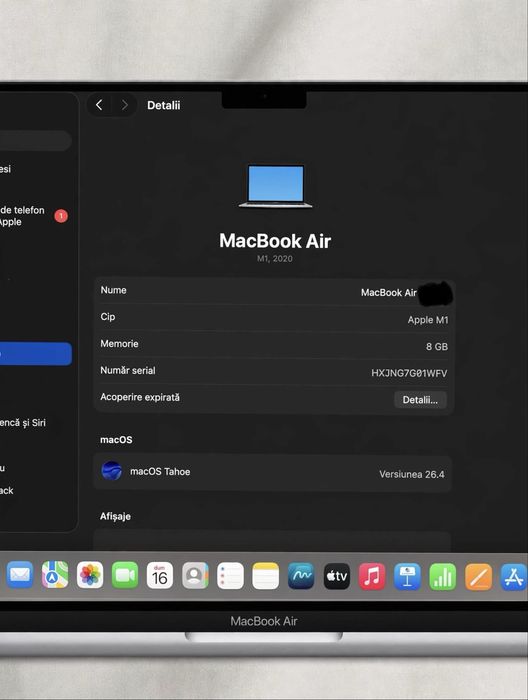Viewport: 528px width, 700px height.
Task: Click the Apple M1 chip value
Action: (428, 320)
